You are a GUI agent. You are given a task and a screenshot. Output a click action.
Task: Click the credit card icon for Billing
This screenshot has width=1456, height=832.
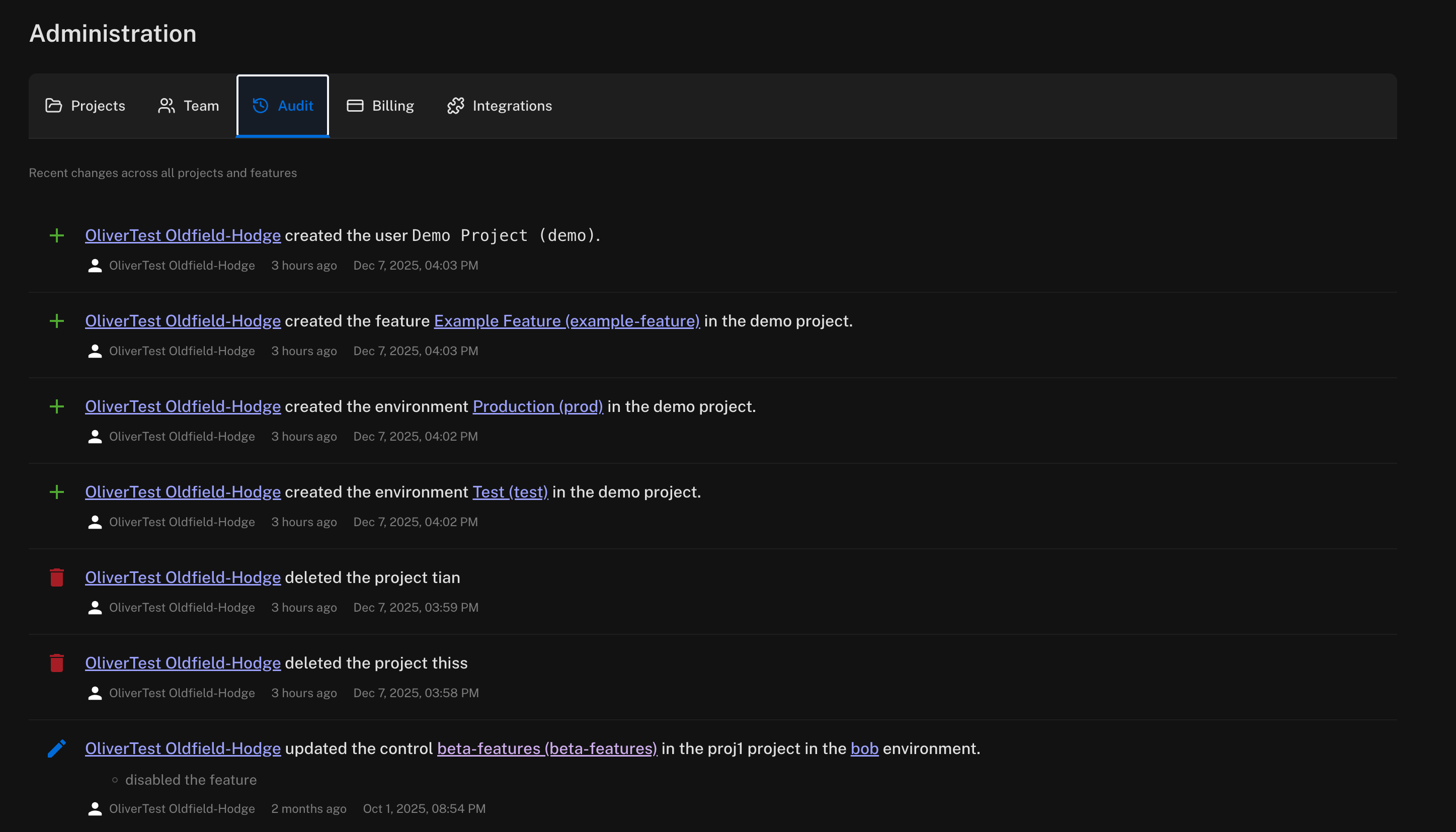tap(355, 106)
